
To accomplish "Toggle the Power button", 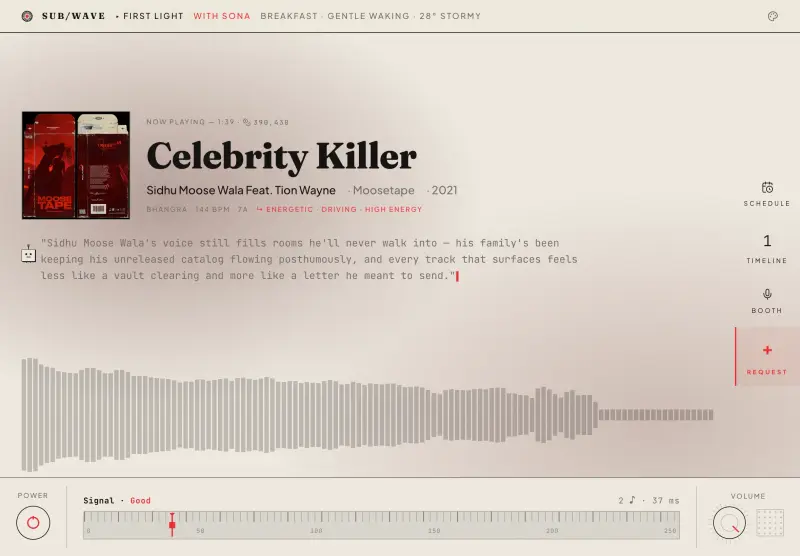I will (x=33, y=522).
